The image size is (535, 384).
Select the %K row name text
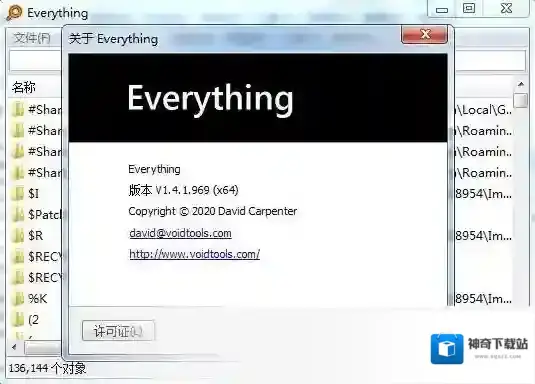[37, 299]
